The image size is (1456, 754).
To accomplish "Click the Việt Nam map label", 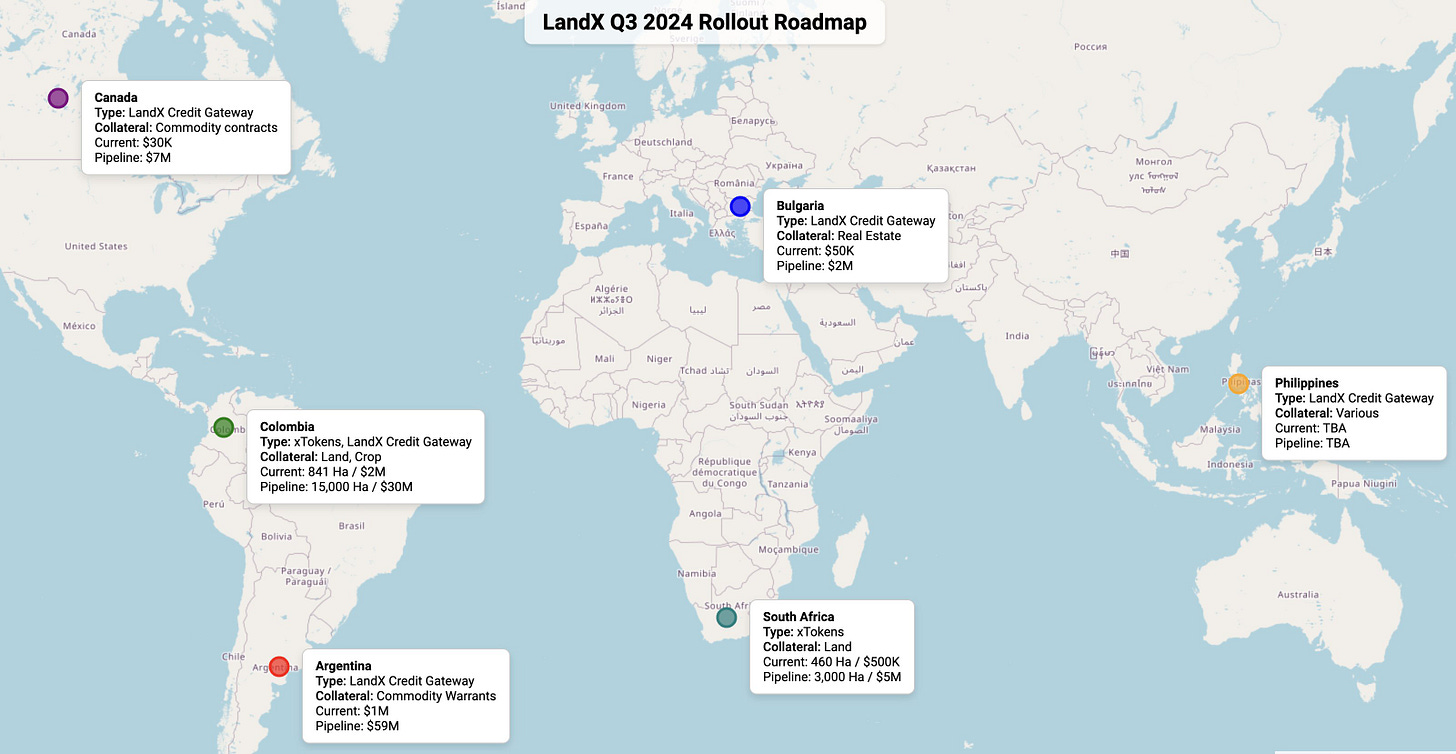I will point(1169,369).
